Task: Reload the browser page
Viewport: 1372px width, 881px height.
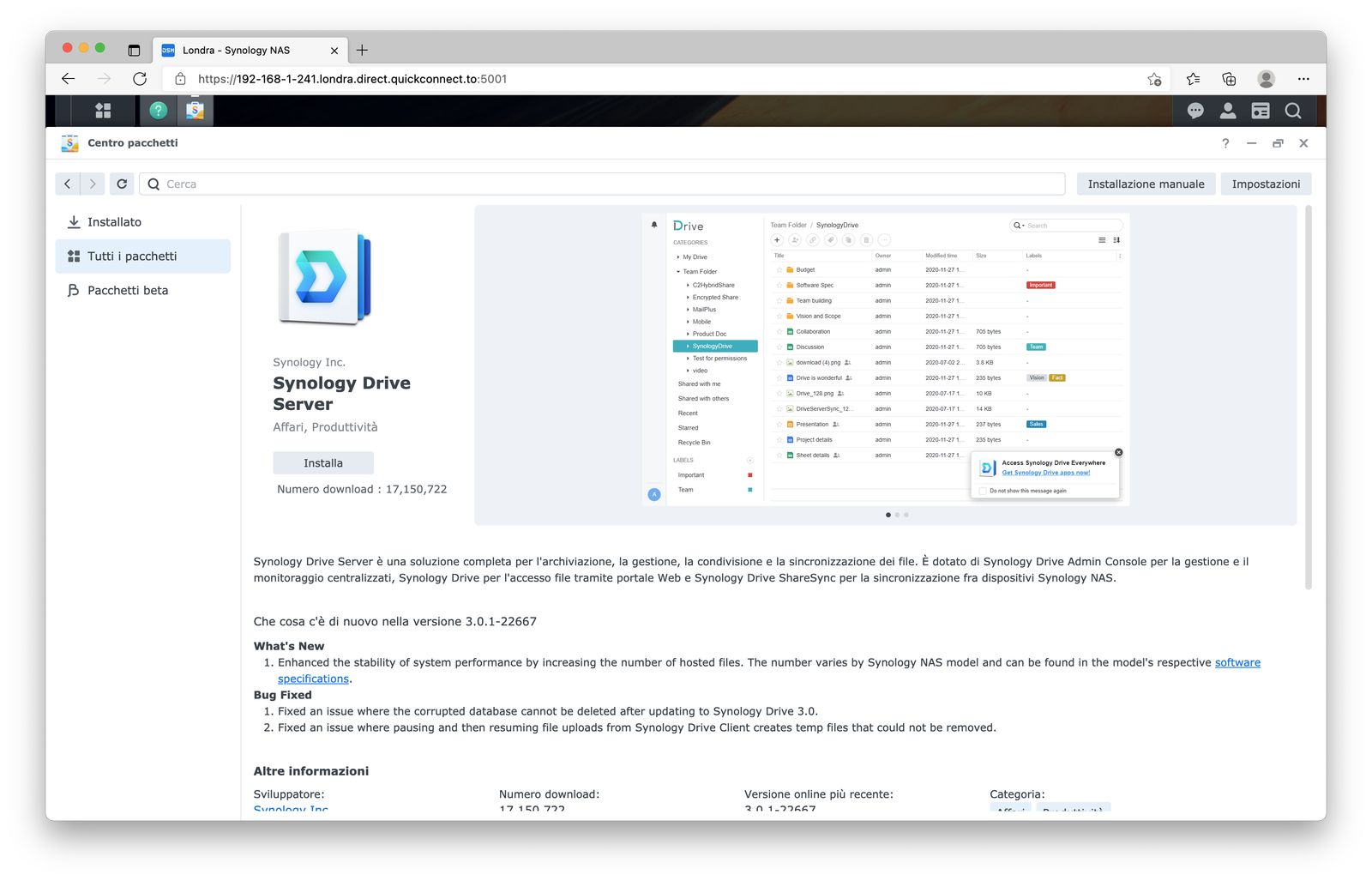Action: 140,79
